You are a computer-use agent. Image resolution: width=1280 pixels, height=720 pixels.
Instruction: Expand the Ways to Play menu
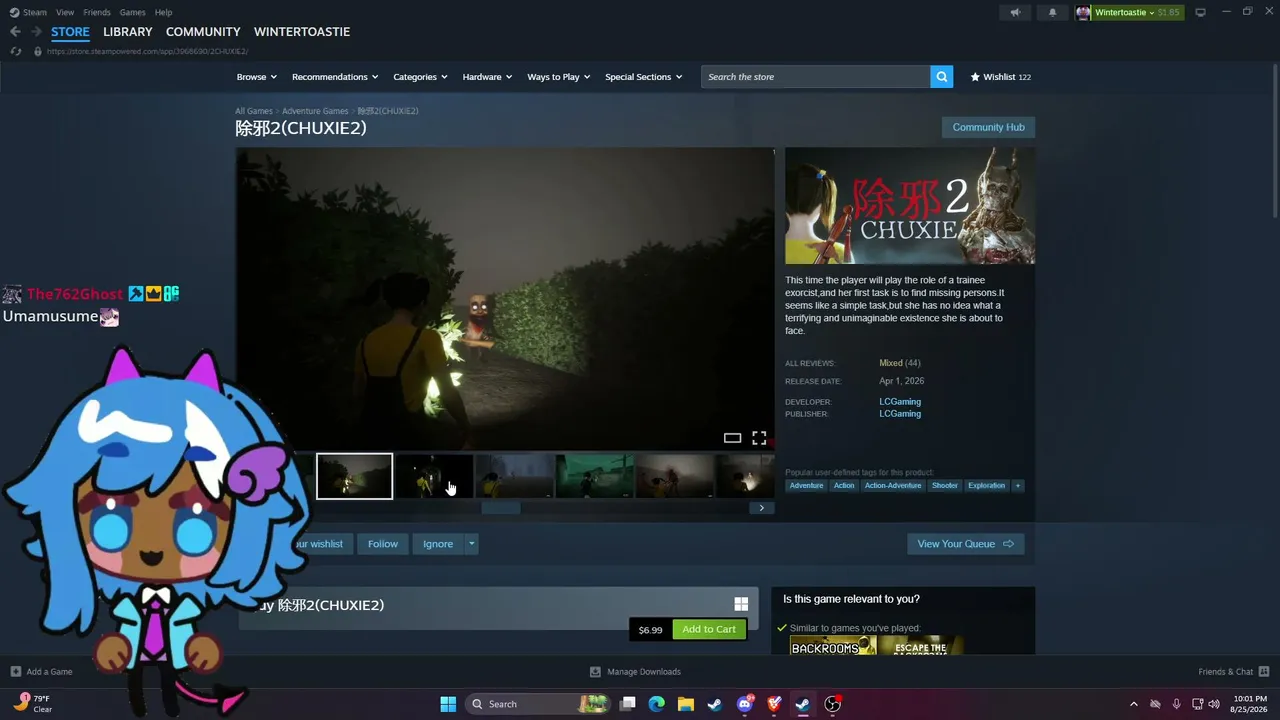[x=559, y=77]
